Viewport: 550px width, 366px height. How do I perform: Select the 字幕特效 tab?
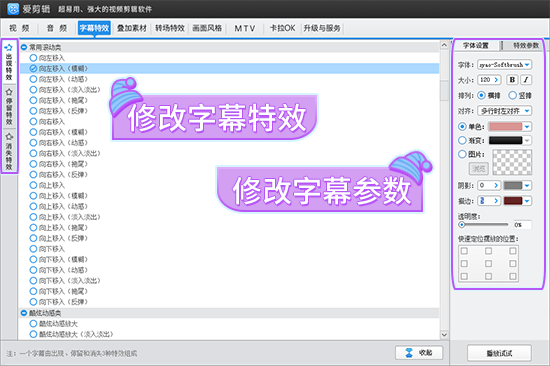(x=94, y=28)
